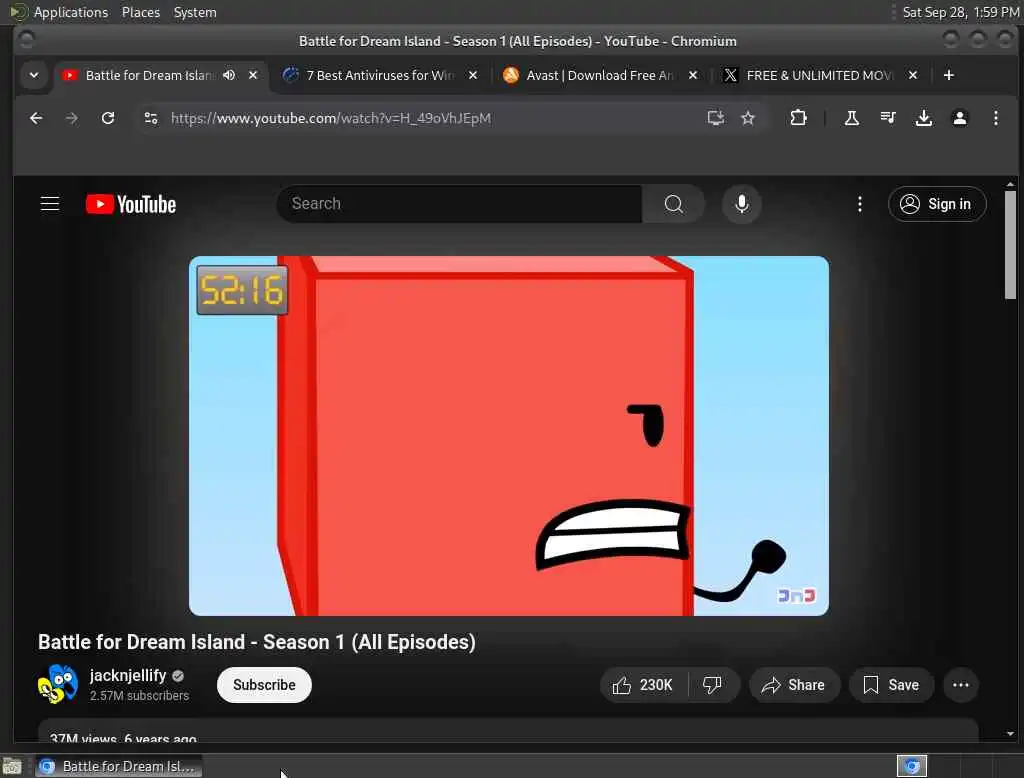Expand the tab search dropdown chevron

[33, 75]
